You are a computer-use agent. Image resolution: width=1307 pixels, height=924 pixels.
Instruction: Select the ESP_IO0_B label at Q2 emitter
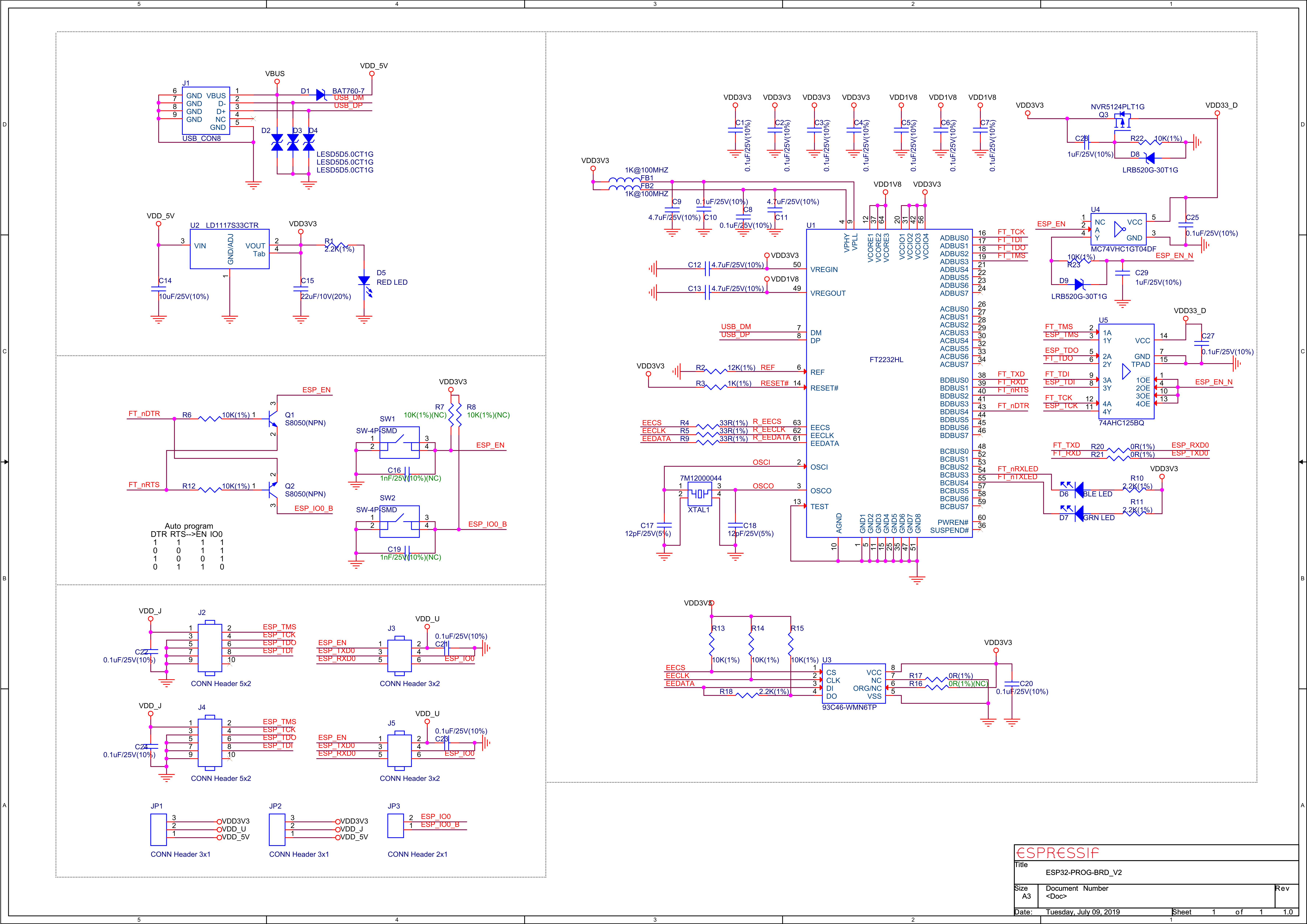(x=314, y=508)
